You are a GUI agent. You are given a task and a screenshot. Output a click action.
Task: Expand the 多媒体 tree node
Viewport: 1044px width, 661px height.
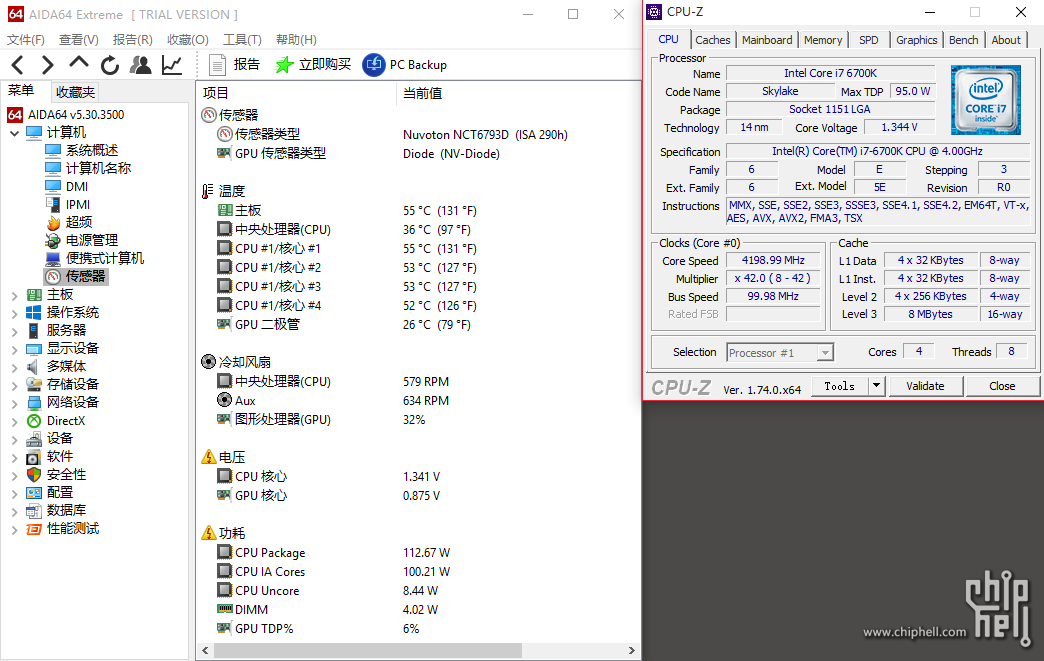click(x=15, y=367)
